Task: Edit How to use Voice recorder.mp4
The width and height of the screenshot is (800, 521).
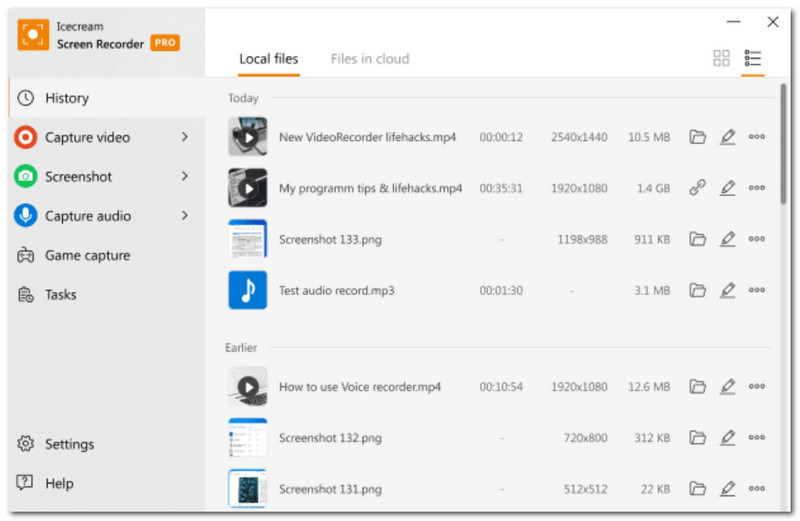Action: click(x=728, y=386)
